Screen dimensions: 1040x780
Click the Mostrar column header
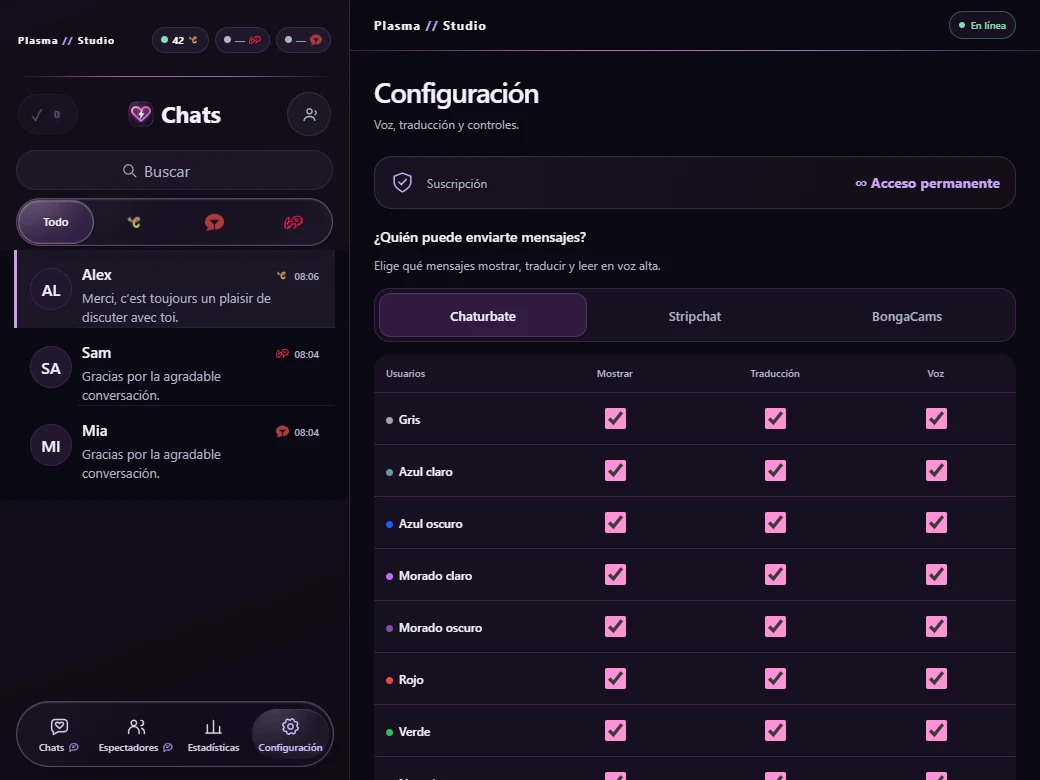pyautogui.click(x=615, y=373)
